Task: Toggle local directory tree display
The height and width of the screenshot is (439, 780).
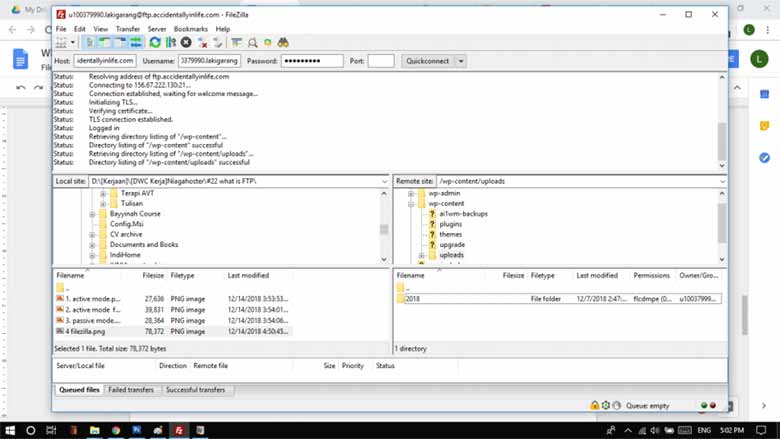Action: (x=104, y=43)
